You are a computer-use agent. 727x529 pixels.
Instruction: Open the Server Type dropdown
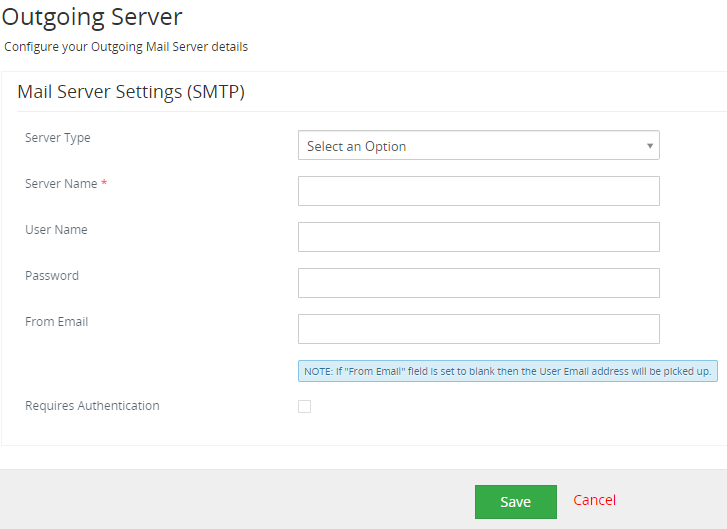478,145
